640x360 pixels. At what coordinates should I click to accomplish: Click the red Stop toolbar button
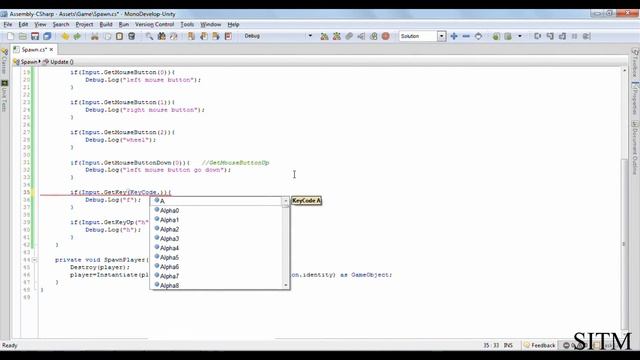tap(386, 36)
